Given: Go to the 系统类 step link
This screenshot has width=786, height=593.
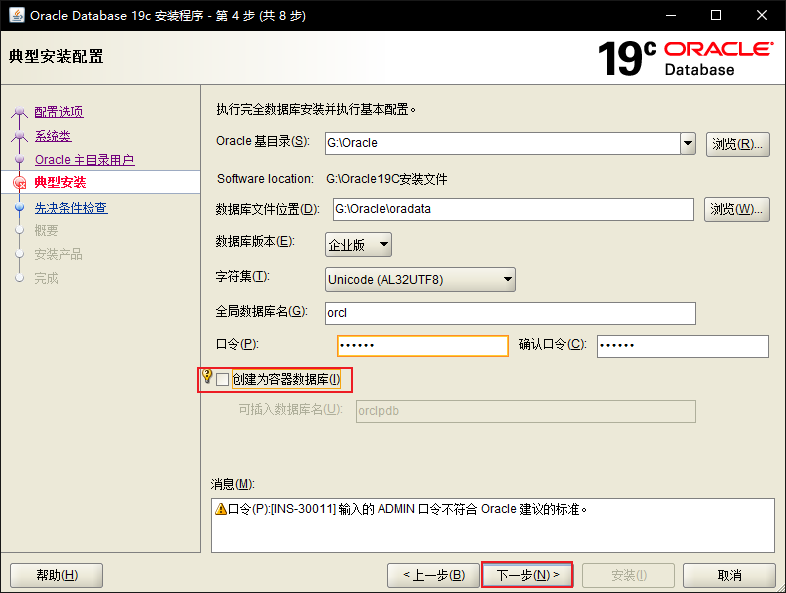Looking at the screenshot, I should tap(53, 136).
